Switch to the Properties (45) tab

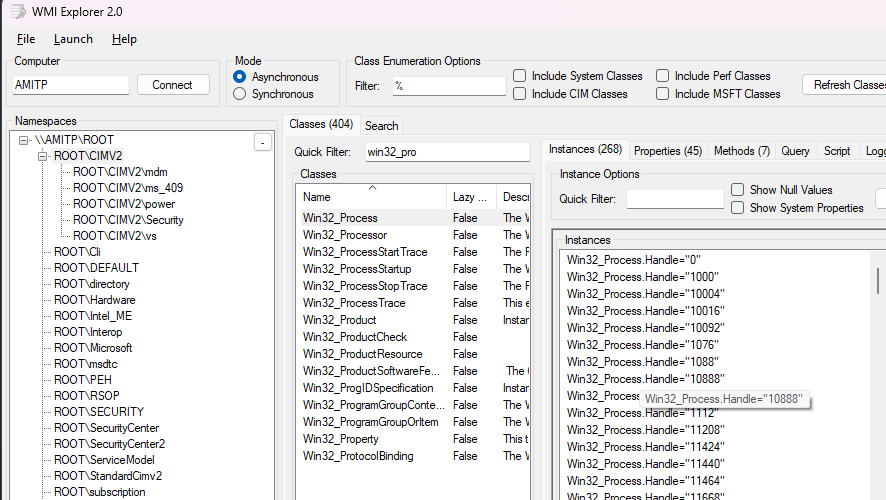(x=667, y=151)
